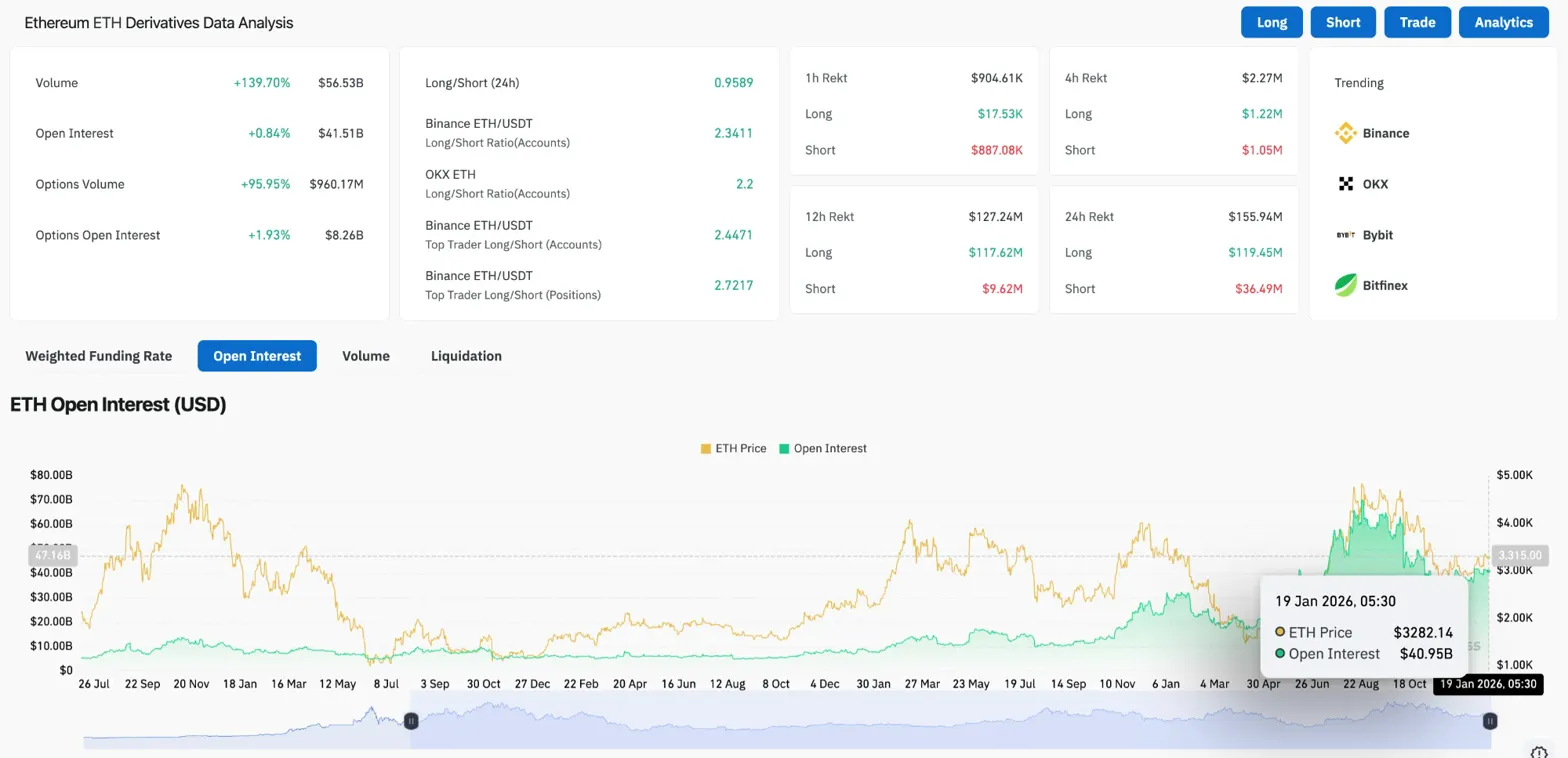1568x758 pixels.
Task: Select the Volume chart tab
Action: click(x=365, y=356)
